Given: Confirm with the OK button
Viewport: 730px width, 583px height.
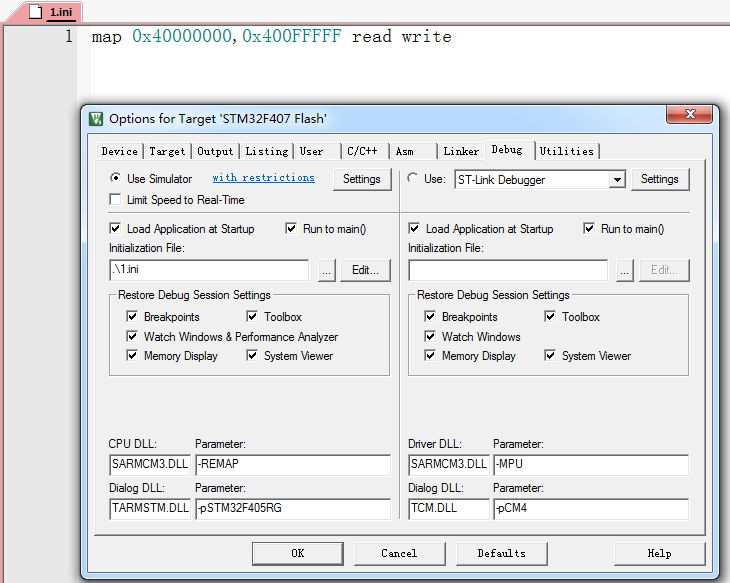Looking at the screenshot, I should (298, 554).
